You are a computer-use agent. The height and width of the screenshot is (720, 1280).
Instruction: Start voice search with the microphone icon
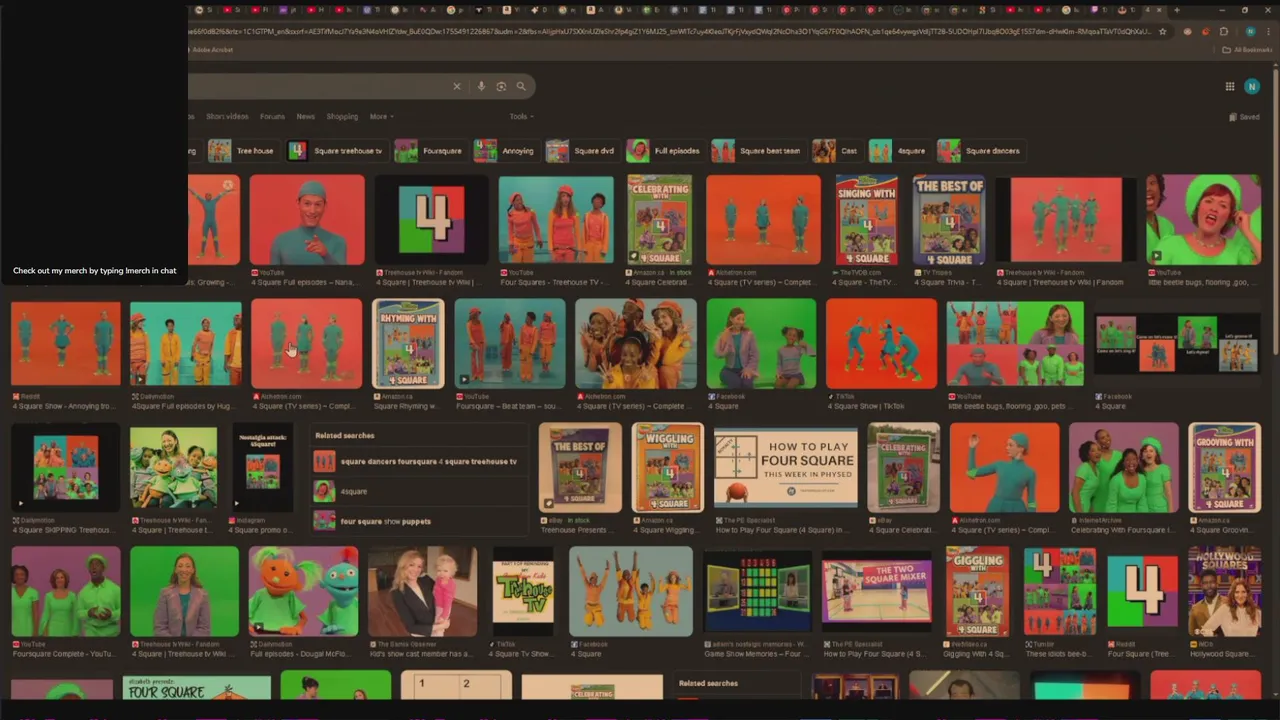tap(481, 86)
